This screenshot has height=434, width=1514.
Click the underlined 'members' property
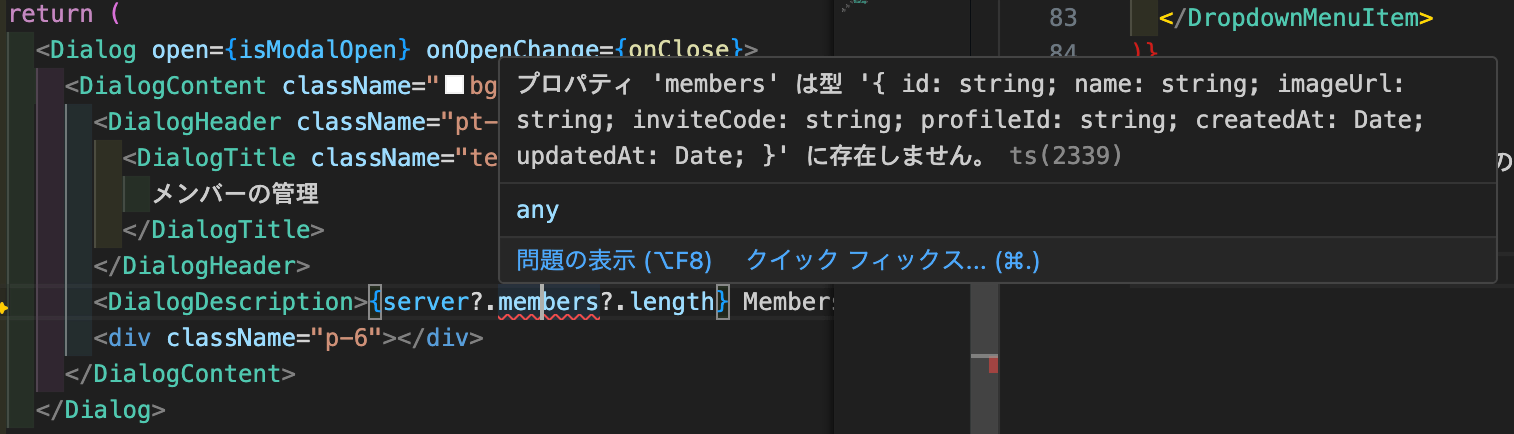click(548, 302)
